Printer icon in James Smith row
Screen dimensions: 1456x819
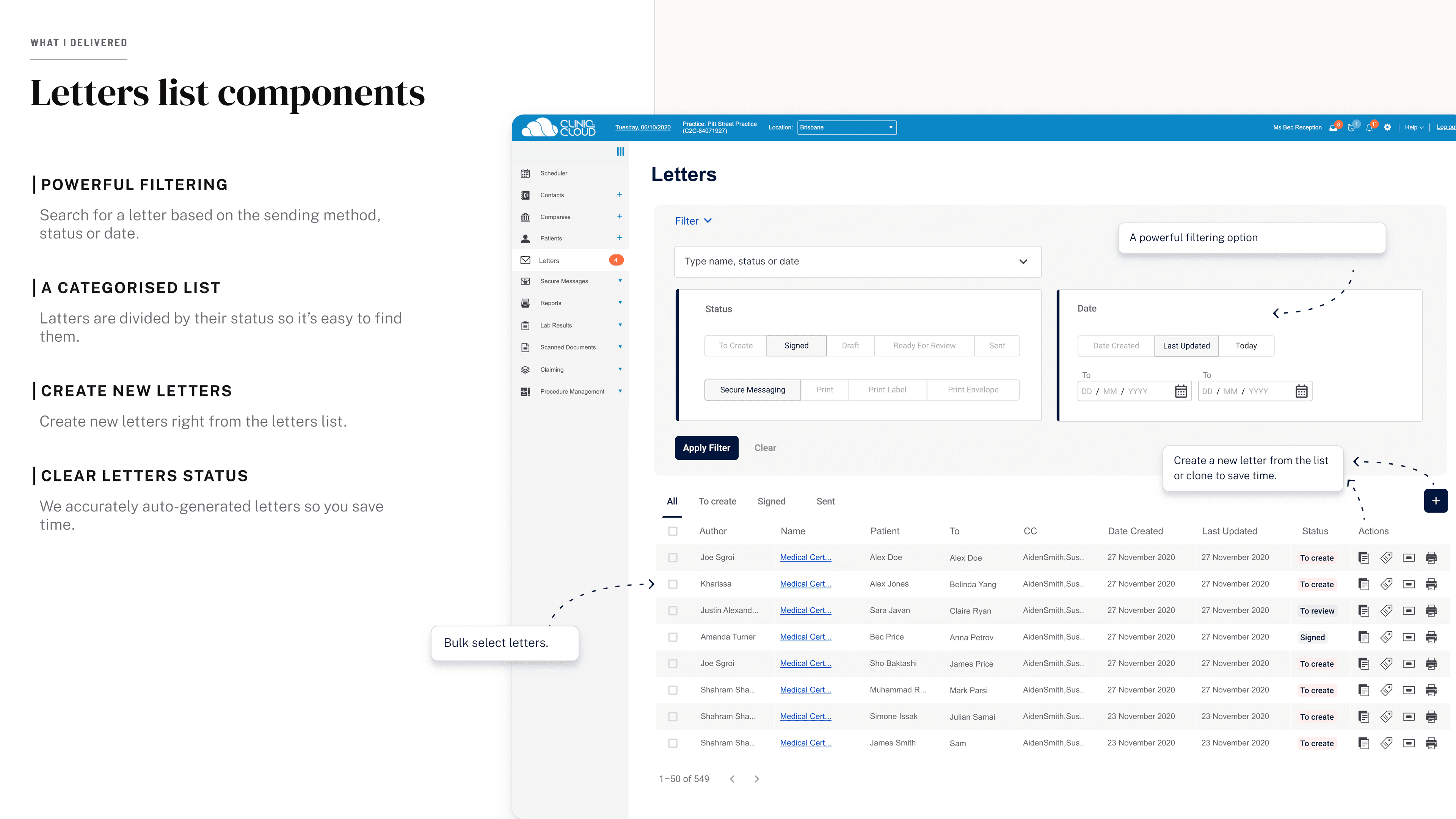tap(1431, 744)
